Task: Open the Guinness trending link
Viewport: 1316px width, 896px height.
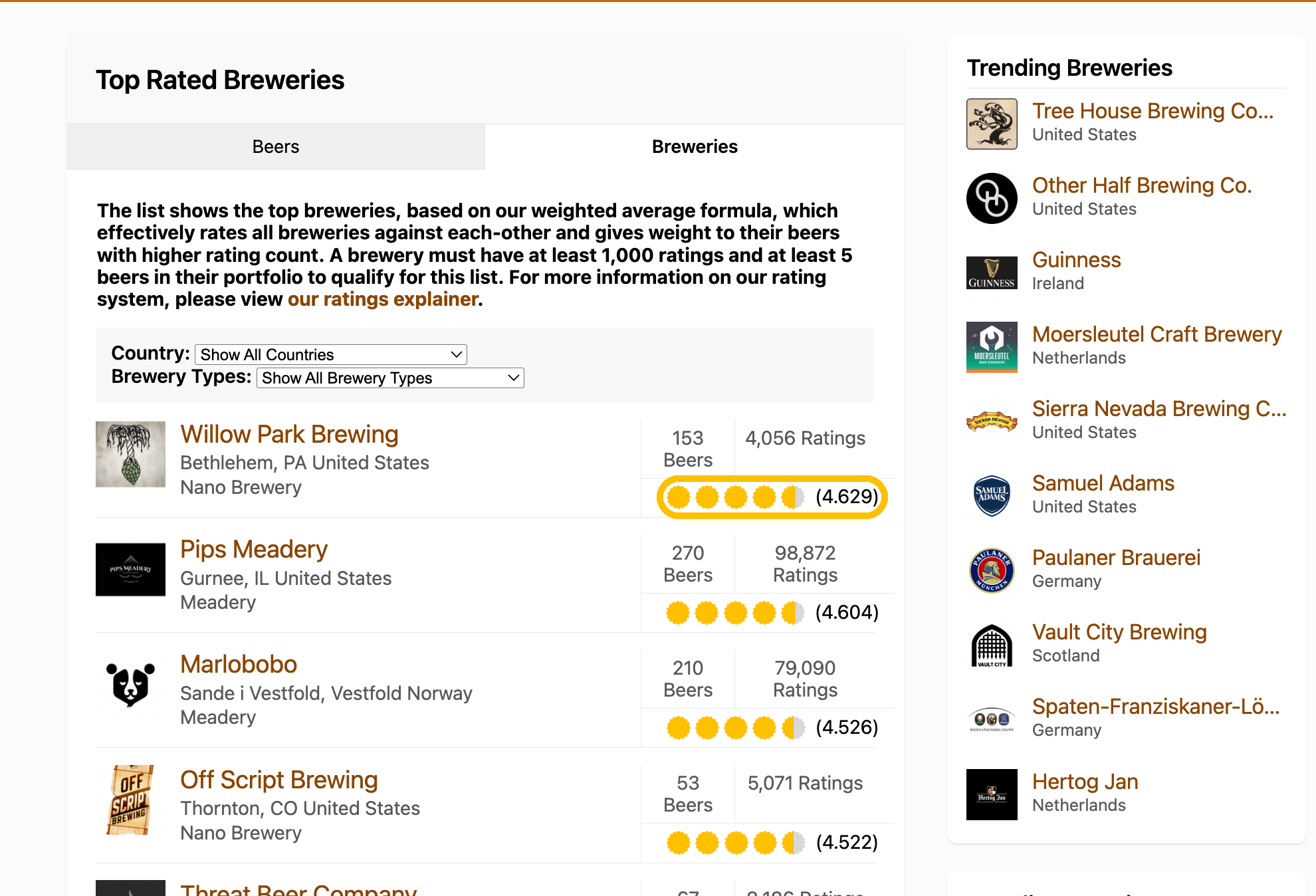Action: 1076,260
